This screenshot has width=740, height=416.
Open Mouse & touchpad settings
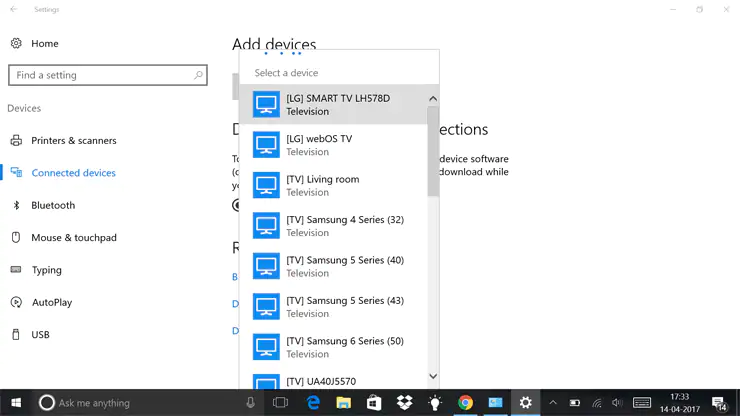point(73,238)
